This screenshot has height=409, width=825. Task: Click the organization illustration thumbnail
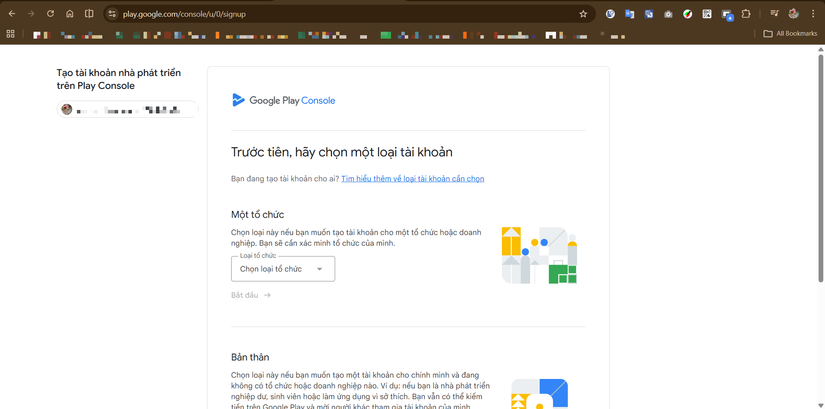coord(540,255)
